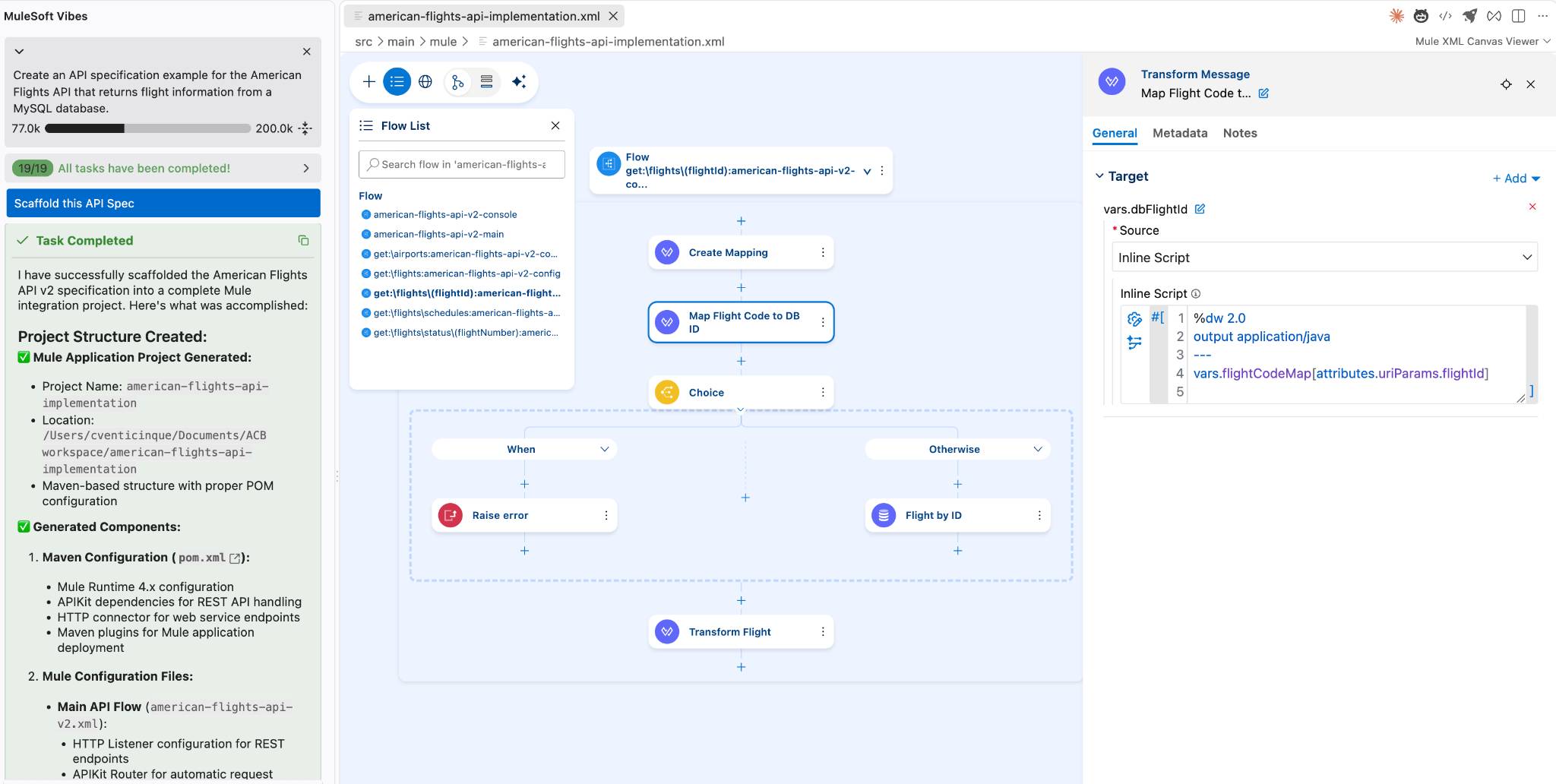
Task: Open Map Flight Code to DB ID options
Action: pos(823,322)
